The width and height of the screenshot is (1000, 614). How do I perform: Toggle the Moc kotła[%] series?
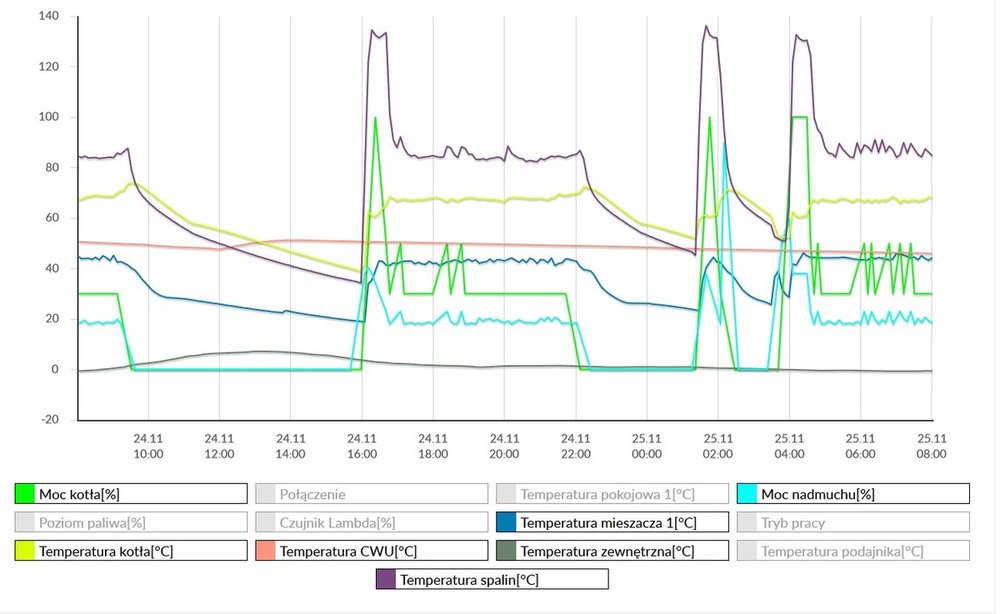pyautogui.click(x=130, y=493)
